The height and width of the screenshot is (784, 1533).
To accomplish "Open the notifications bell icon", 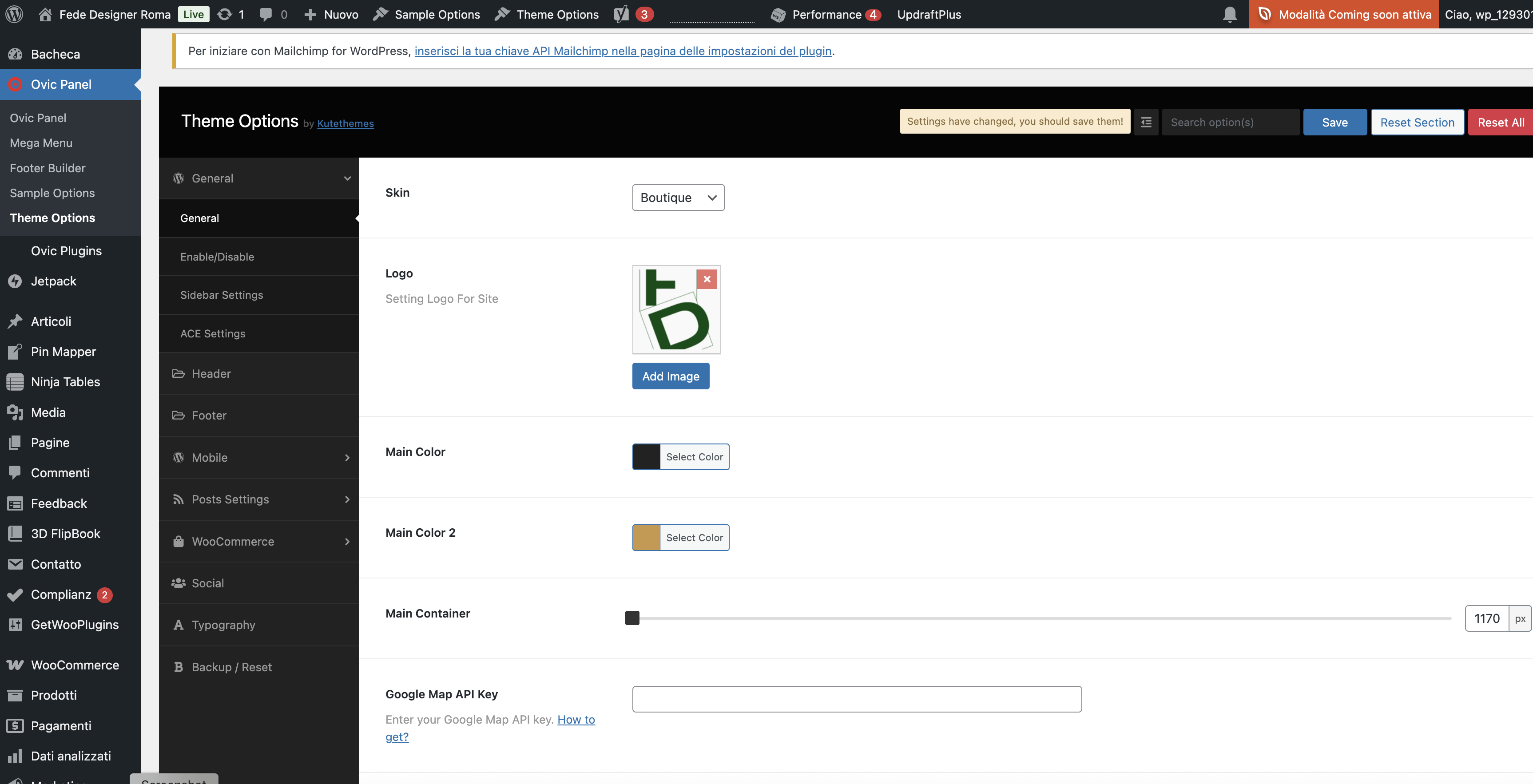I will 1230,14.
